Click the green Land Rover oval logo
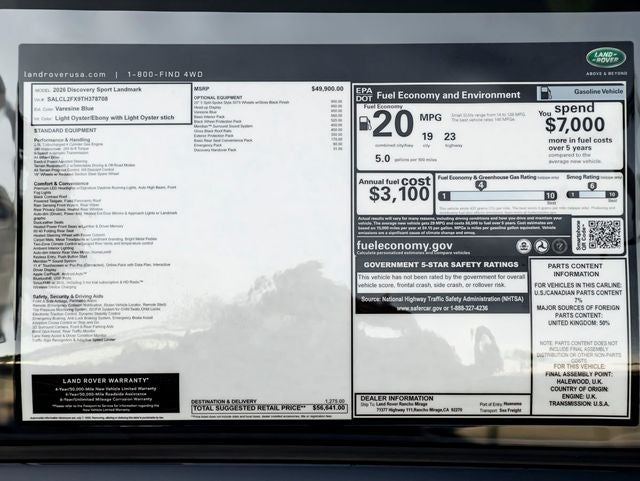The width and height of the screenshot is (640, 481). coord(606,58)
